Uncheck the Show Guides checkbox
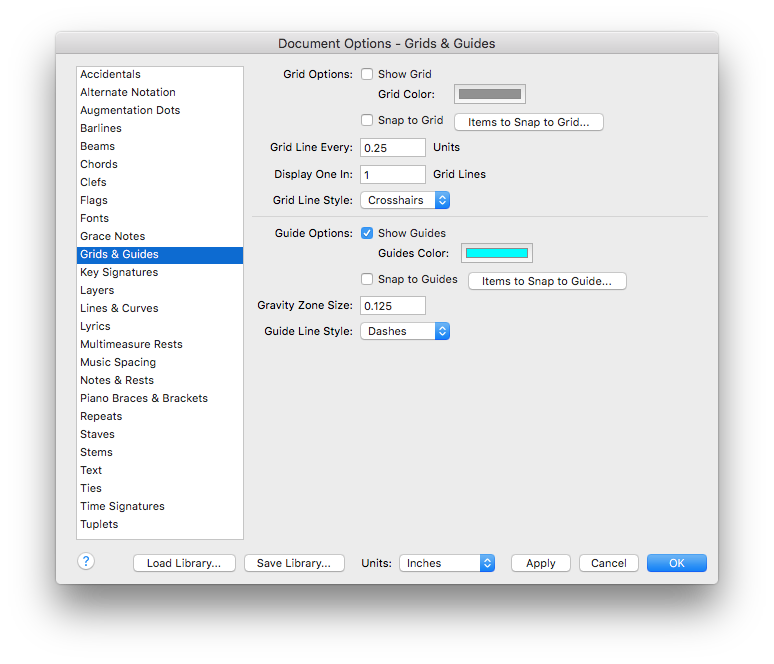Viewport: 774px width, 664px height. (x=367, y=233)
